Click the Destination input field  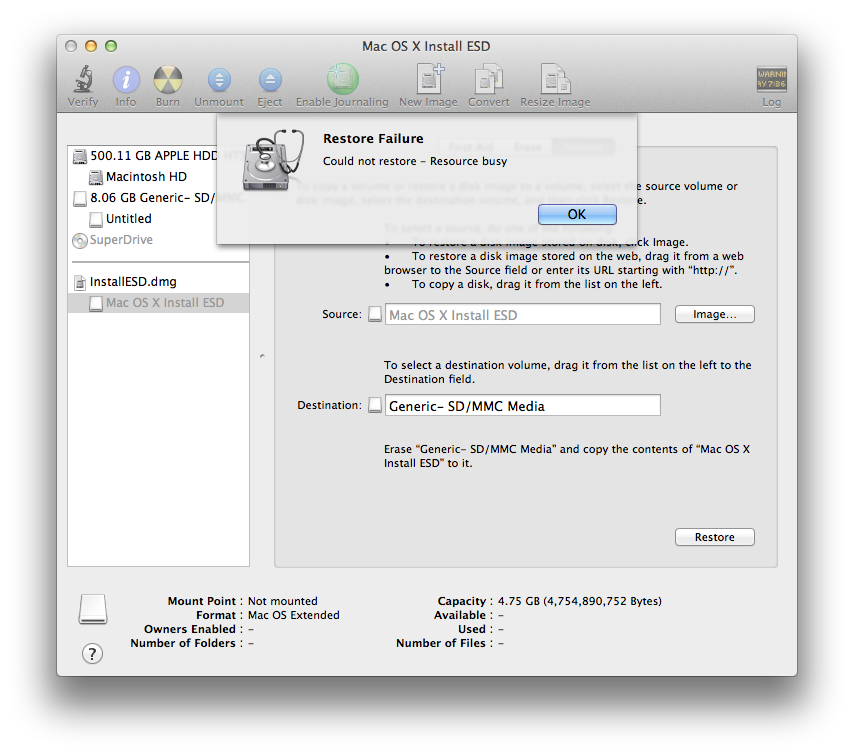click(x=522, y=405)
